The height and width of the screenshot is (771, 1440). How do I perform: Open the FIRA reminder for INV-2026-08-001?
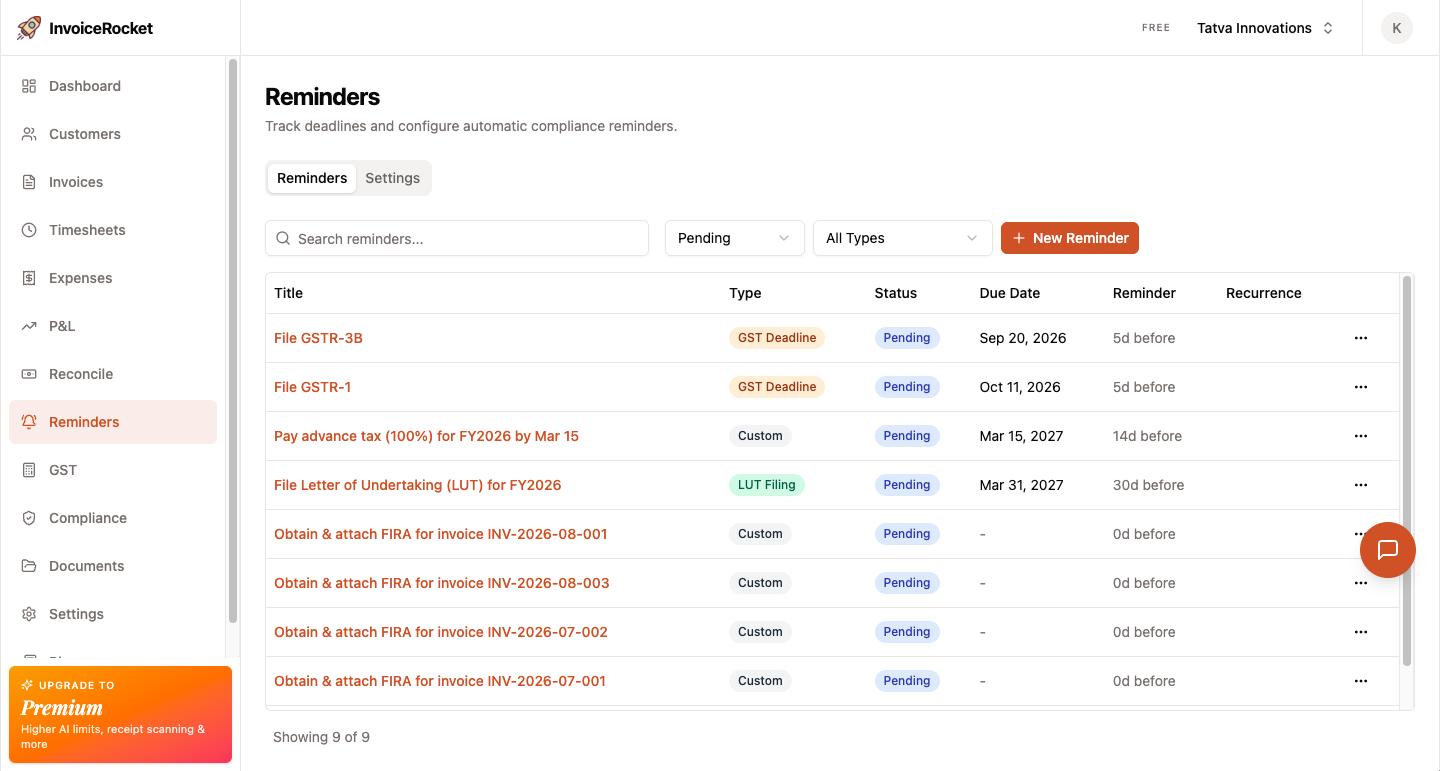point(441,534)
